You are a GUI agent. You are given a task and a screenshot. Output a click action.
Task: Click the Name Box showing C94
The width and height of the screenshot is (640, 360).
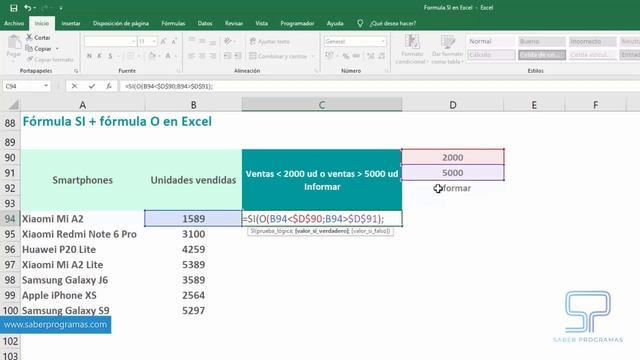click(x=22, y=86)
